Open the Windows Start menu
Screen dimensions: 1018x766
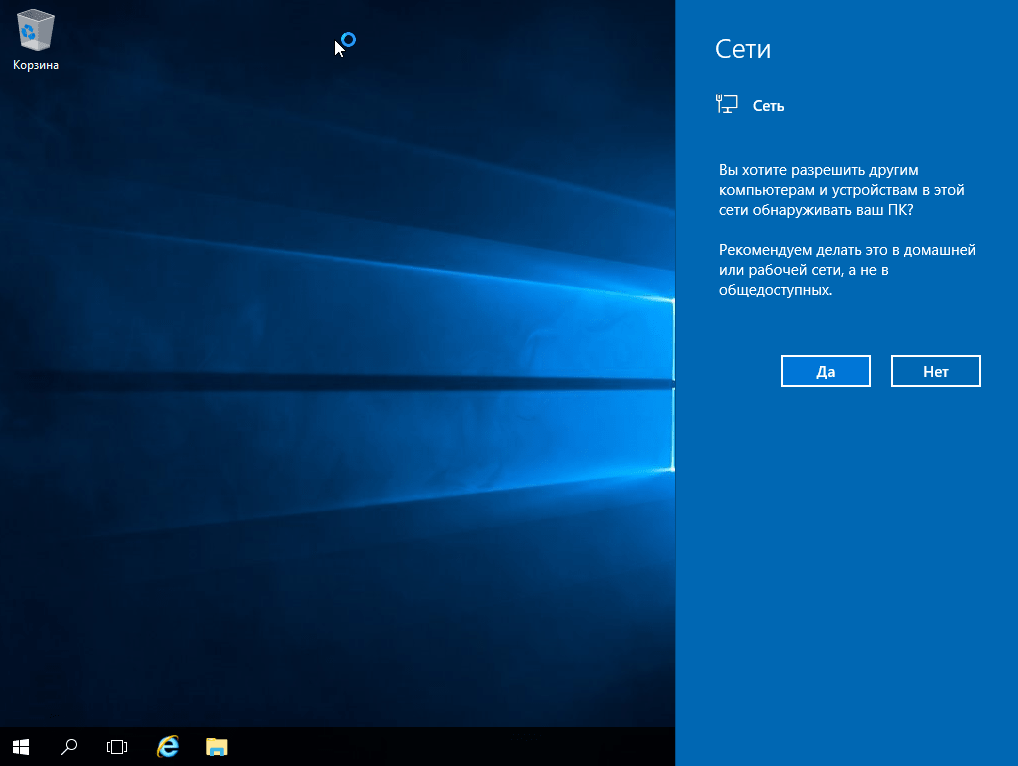click(x=21, y=746)
